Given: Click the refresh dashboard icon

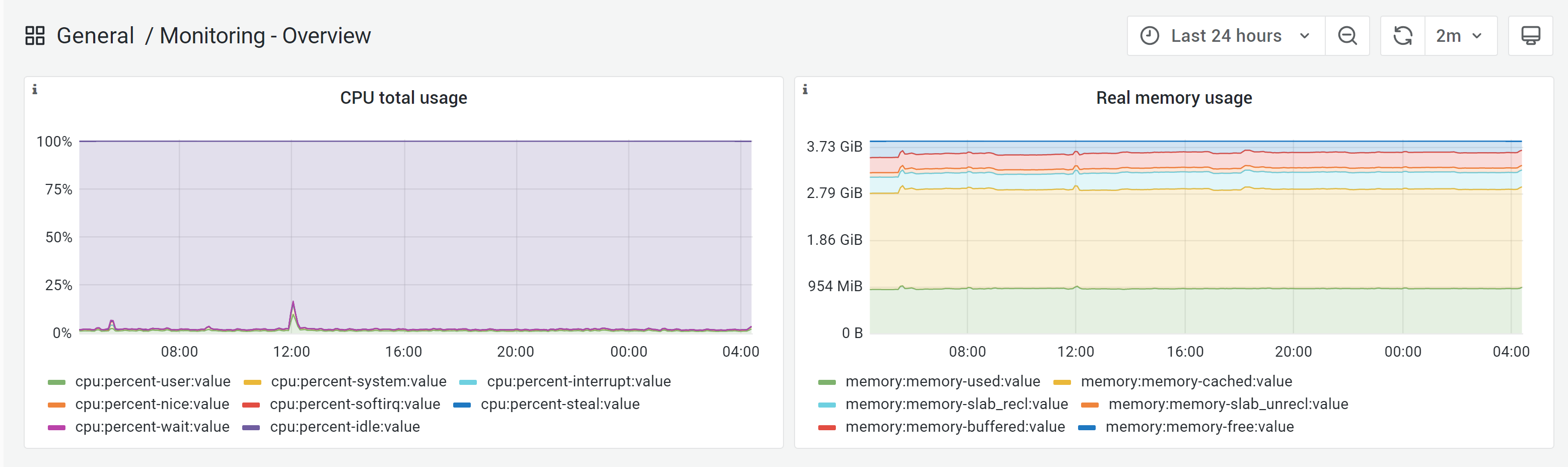Looking at the screenshot, I should click(x=1402, y=36).
